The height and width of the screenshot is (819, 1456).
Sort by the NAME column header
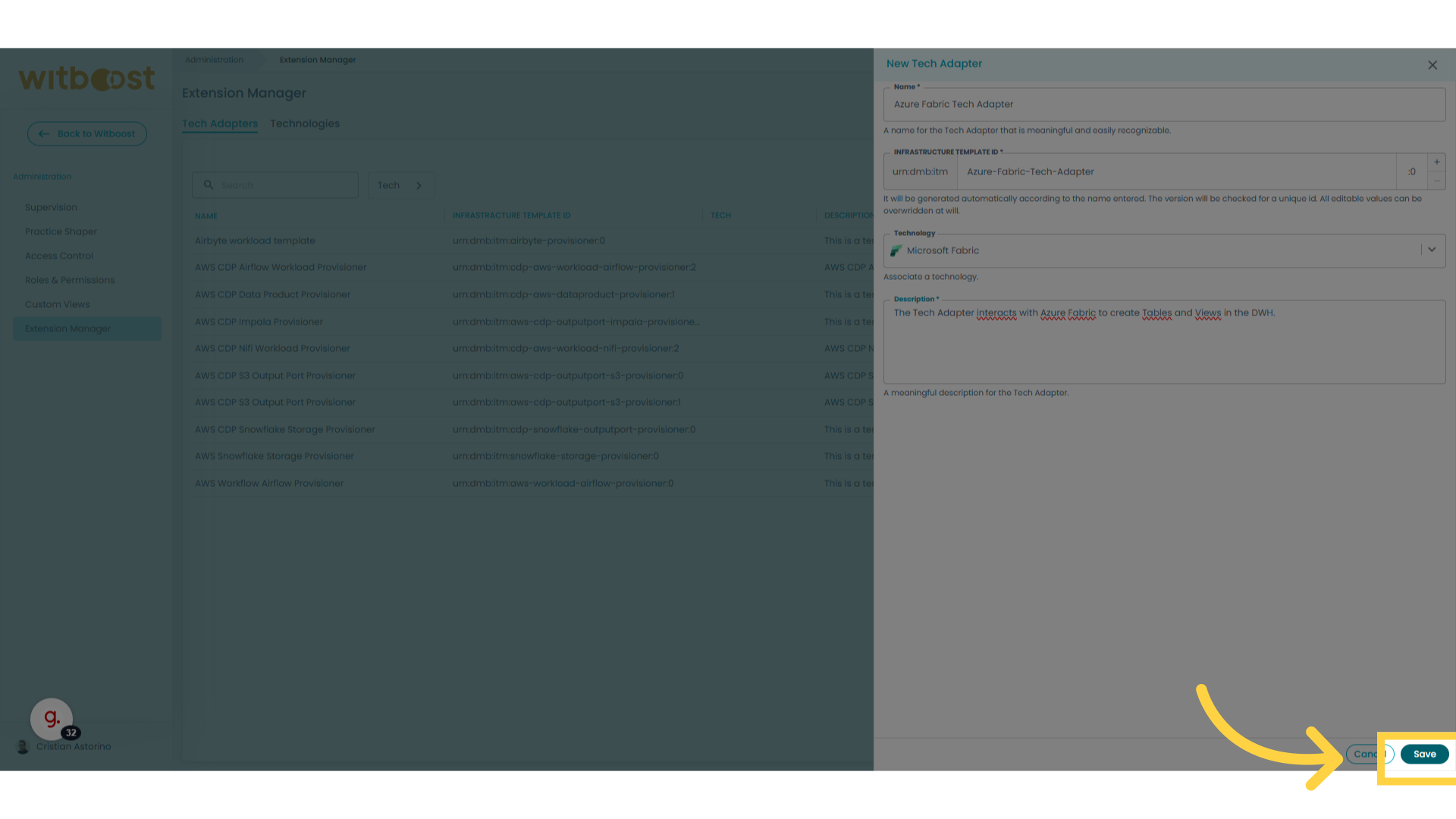click(206, 216)
